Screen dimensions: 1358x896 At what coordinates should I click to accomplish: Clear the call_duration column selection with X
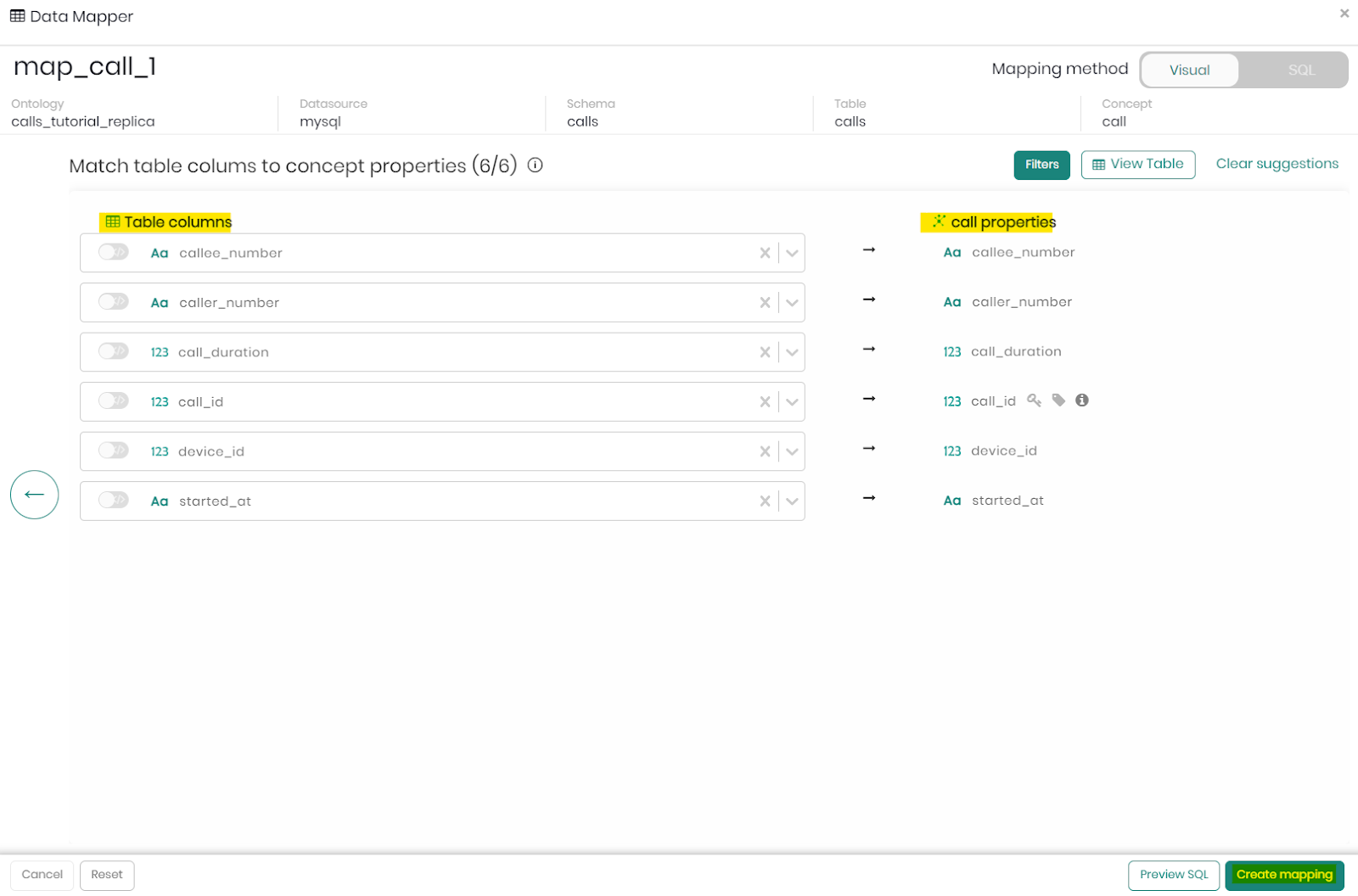[x=765, y=352]
